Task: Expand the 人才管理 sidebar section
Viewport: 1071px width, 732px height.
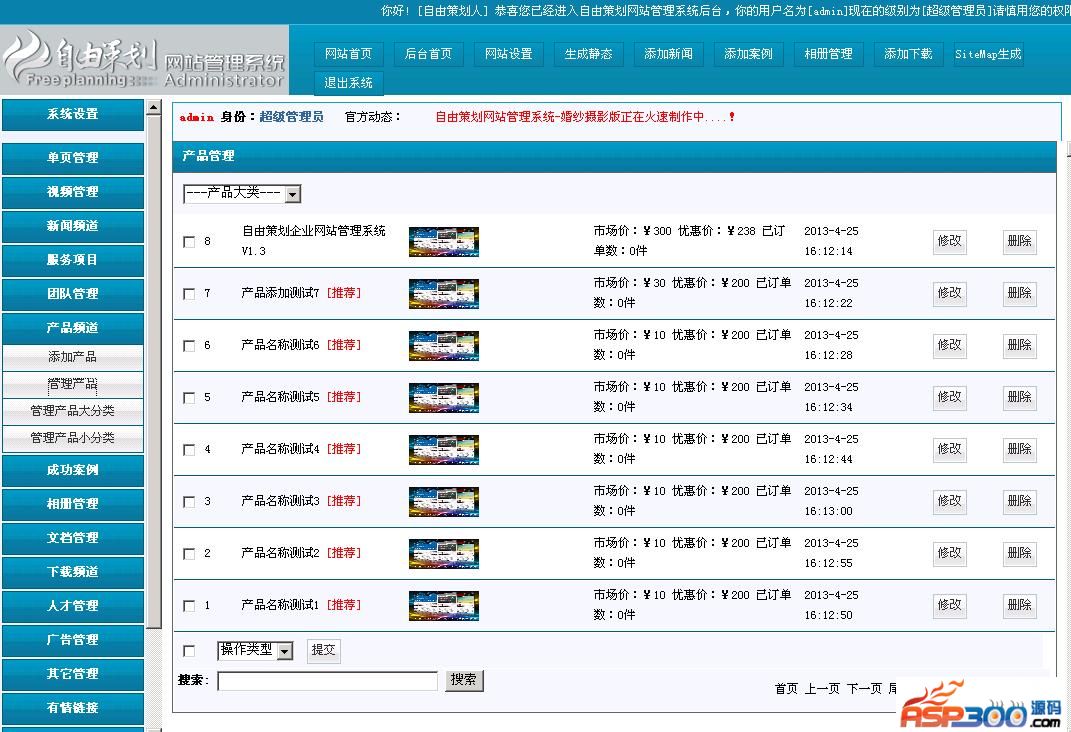Action: click(x=72, y=606)
